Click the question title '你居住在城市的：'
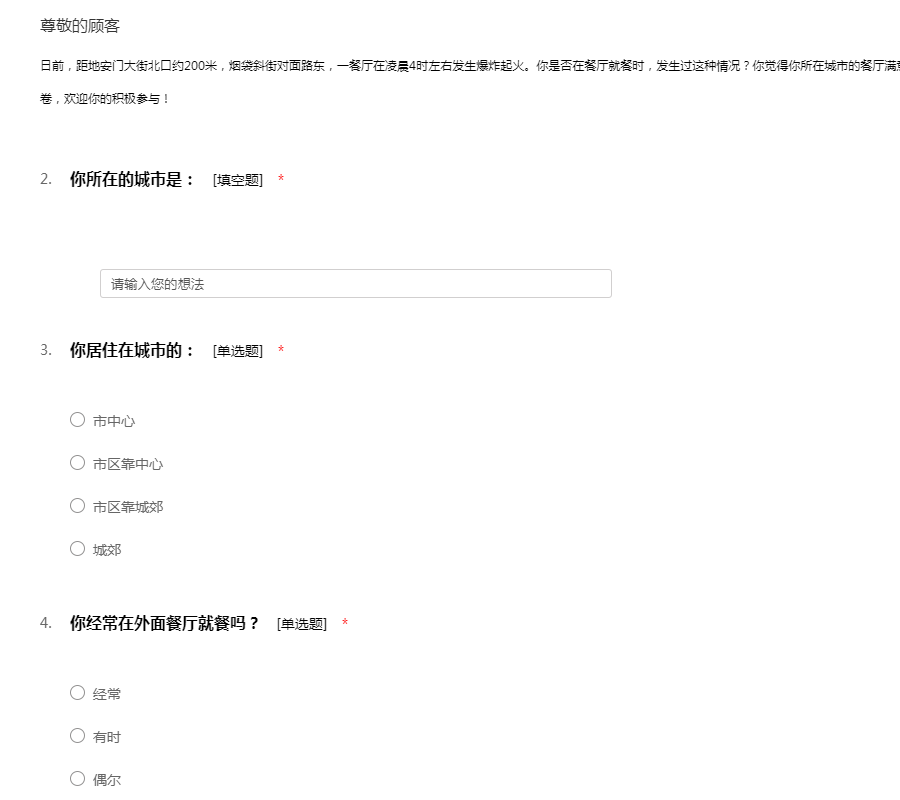900x800 pixels. pyautogui.click(x=132, y=351)
